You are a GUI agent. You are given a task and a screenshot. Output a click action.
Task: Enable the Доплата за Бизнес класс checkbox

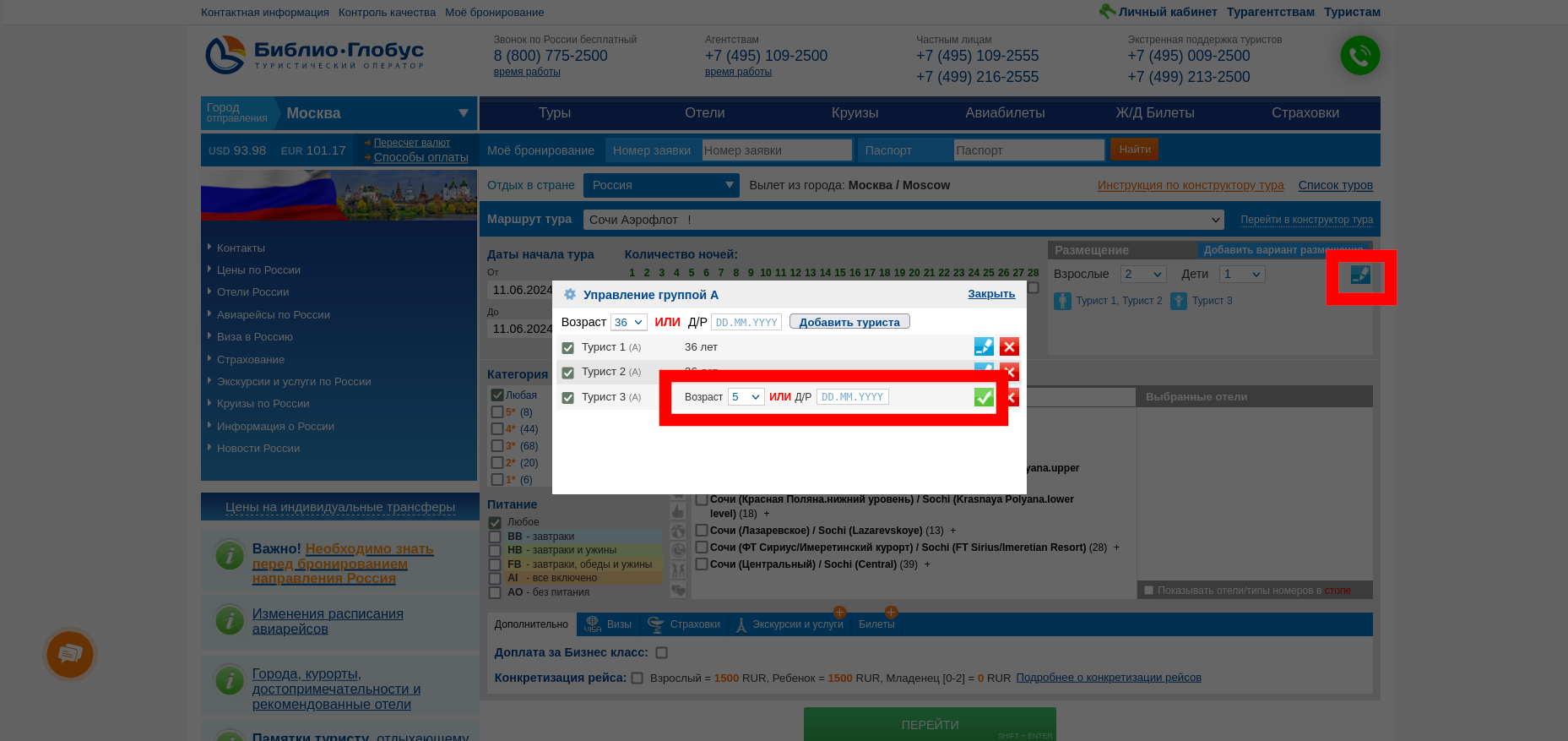tap(662, 653)
